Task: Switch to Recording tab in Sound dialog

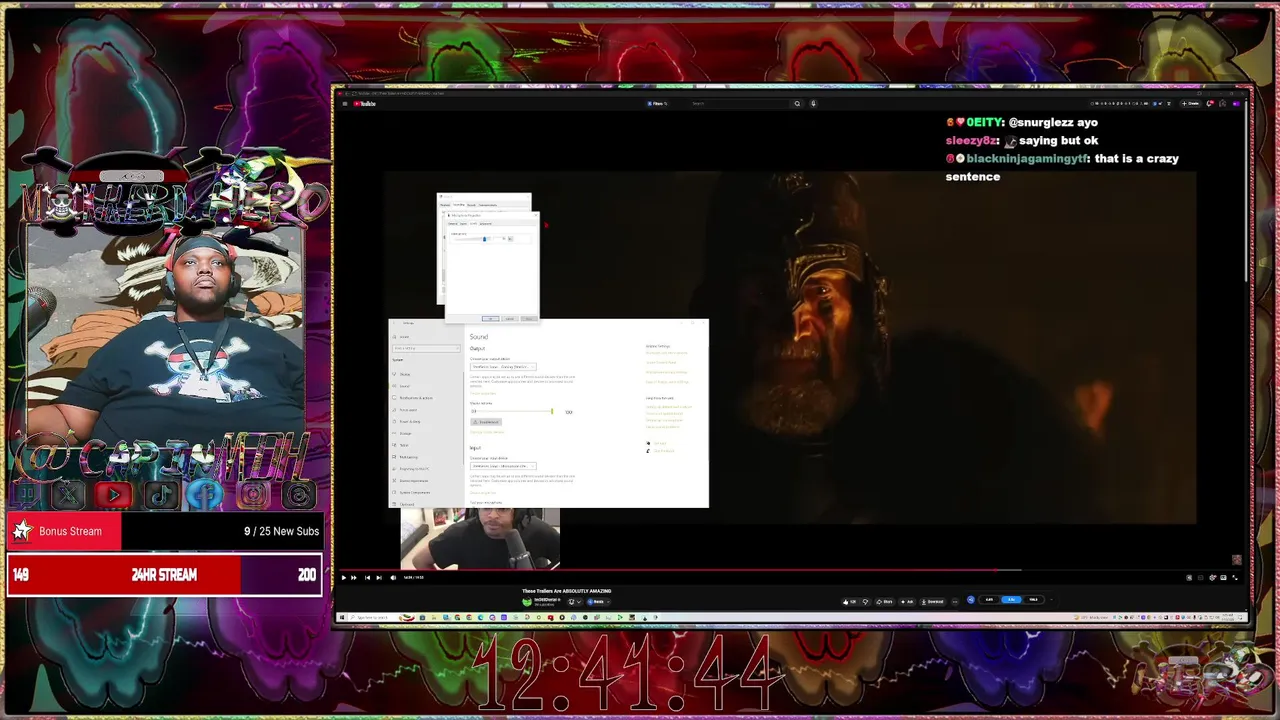Action: point(459,205)
